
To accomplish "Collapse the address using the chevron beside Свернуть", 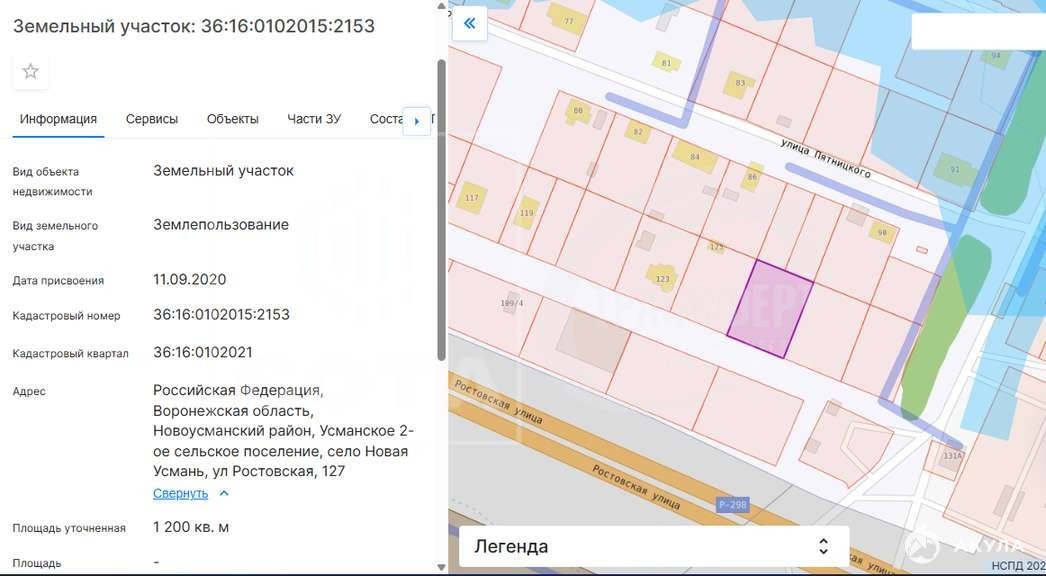I will coord(224,493).
